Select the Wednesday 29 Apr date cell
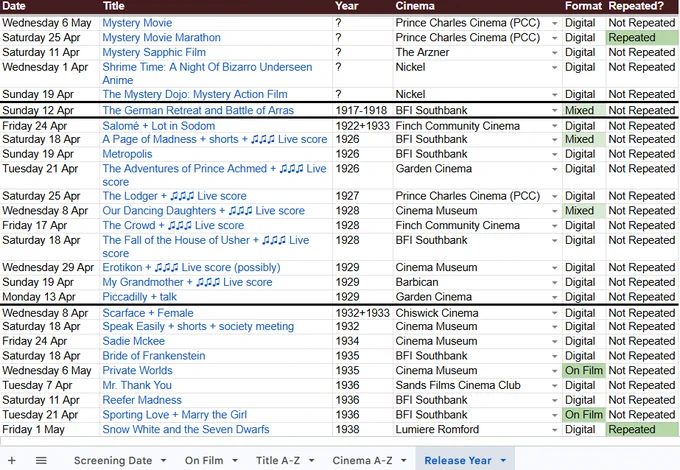The image size is (680, 470). [x=48, y=268]
